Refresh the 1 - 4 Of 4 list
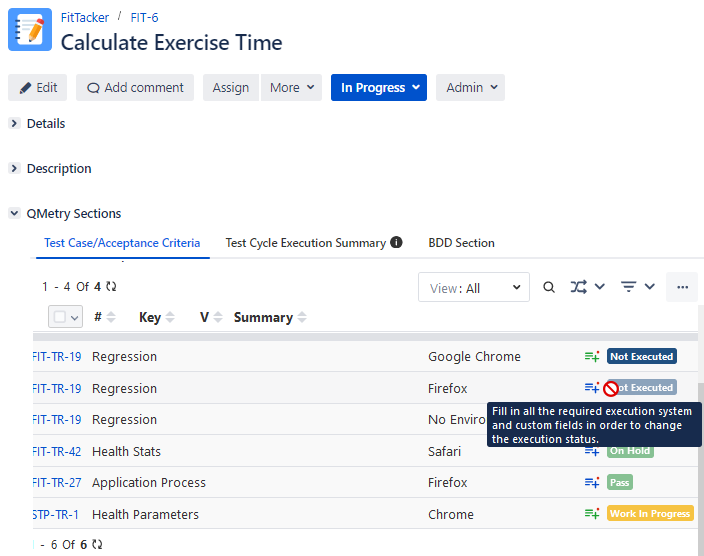This screenshot has height=556, width=704. click(111, 287)
